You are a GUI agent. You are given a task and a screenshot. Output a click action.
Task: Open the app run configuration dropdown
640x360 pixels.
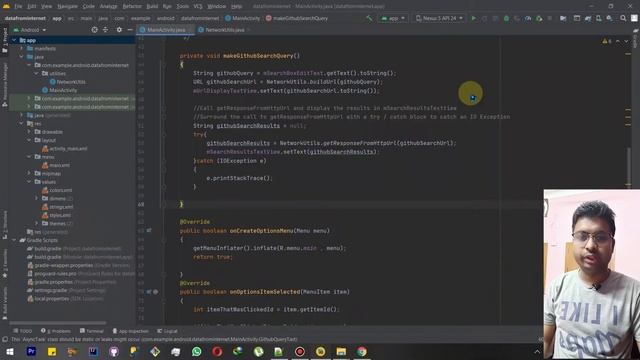tap(393, 18)
